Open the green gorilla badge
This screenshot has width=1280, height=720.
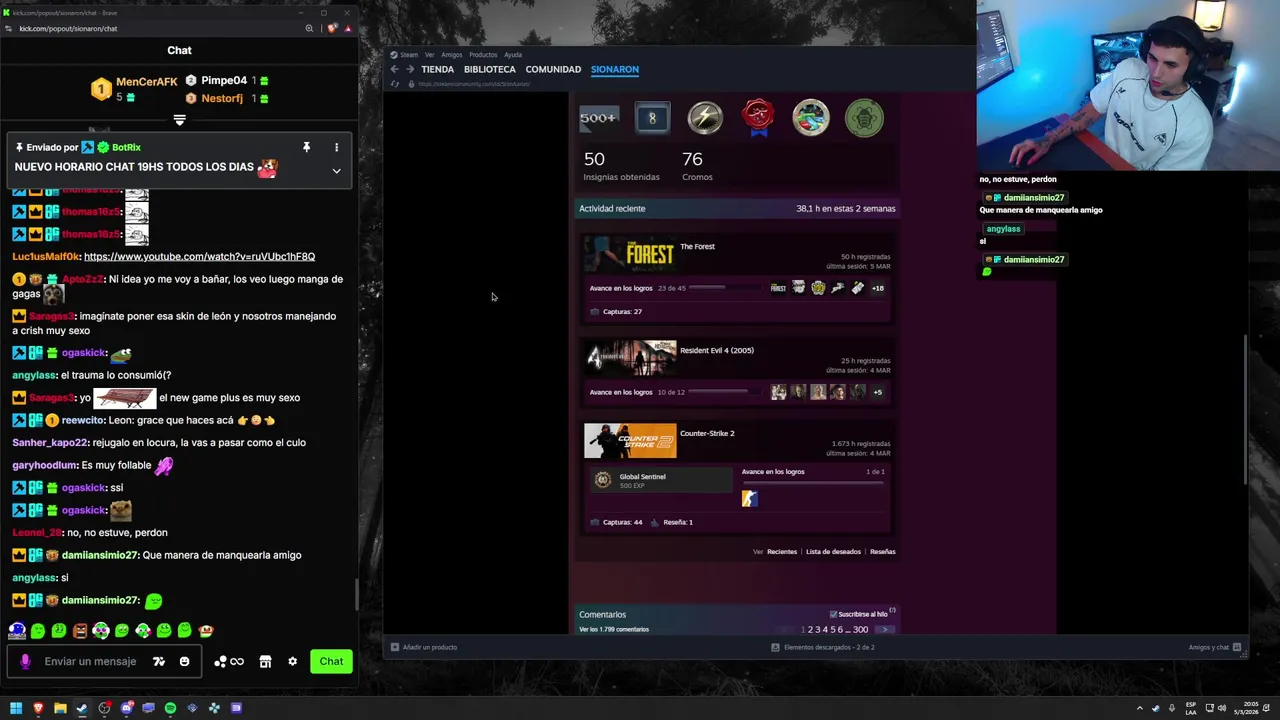864,118
